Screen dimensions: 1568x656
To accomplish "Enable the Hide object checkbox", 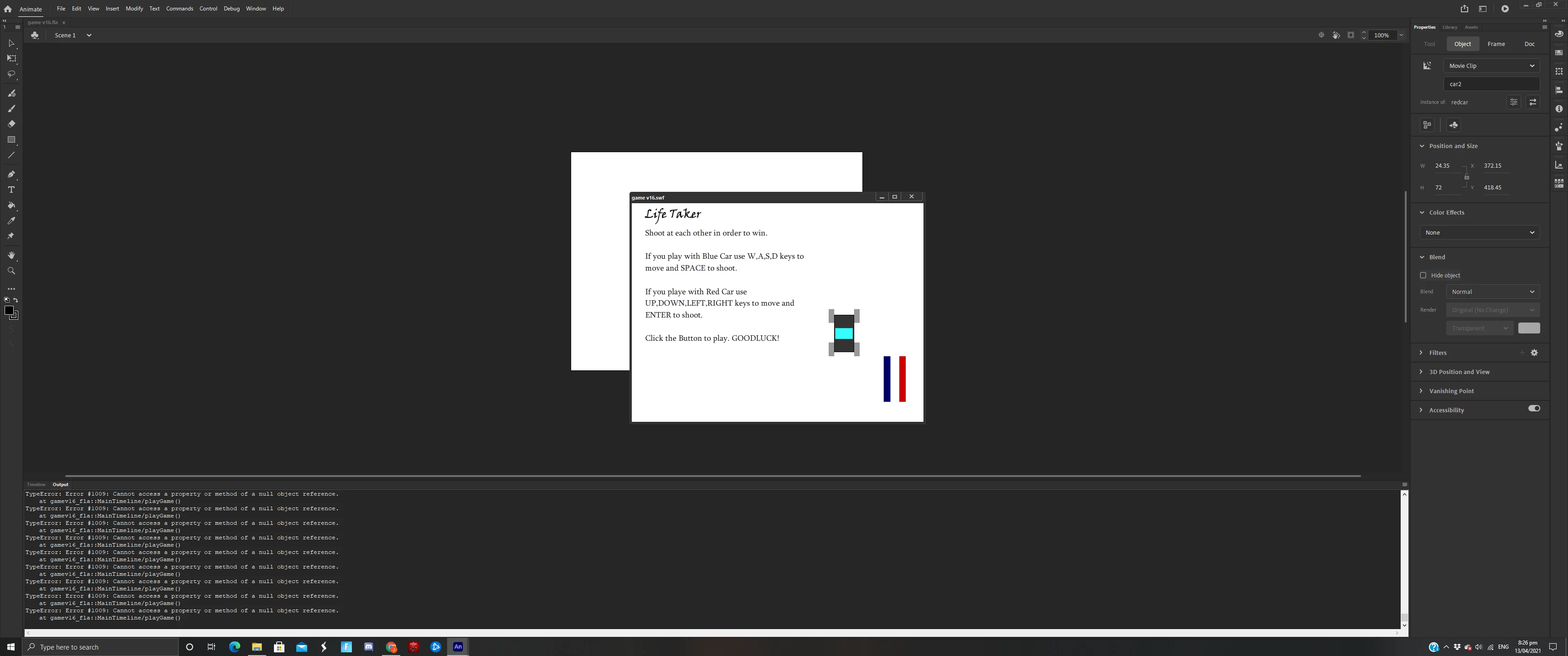I will click(x=1423, y=275).
